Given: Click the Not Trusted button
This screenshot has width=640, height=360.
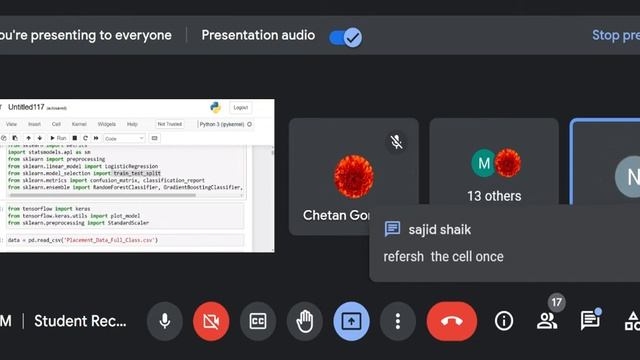Looking at the screenshot, I should pos(170,124).
